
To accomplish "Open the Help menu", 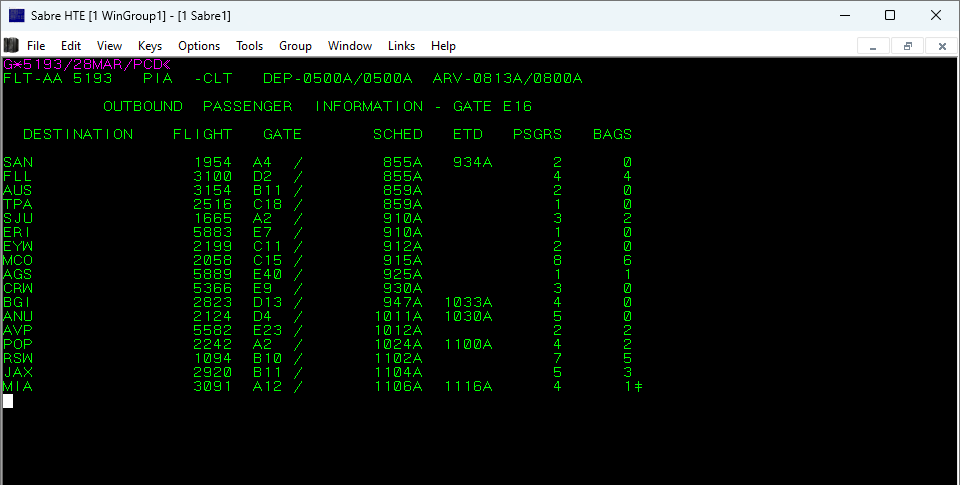I will [443, 46].
